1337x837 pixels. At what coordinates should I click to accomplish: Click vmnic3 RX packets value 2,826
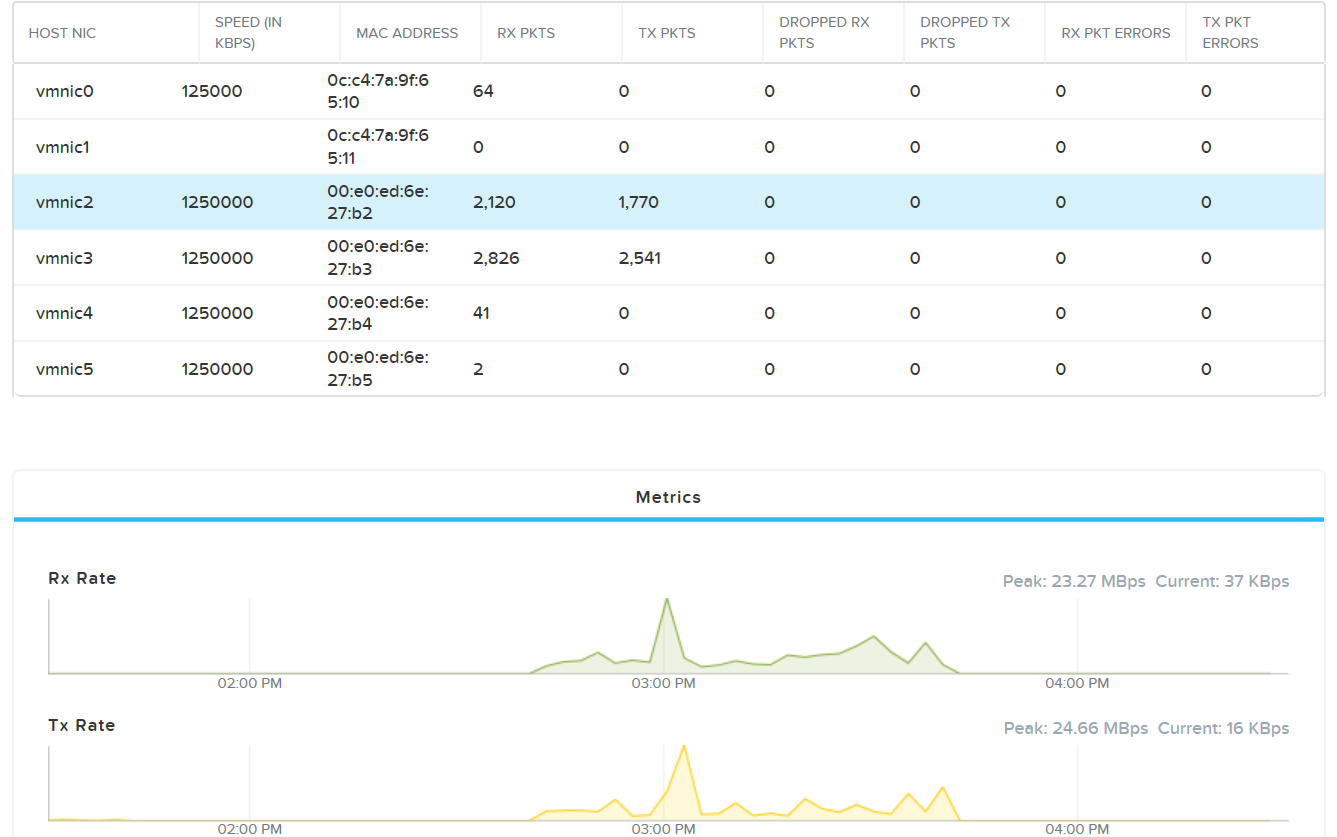click(496, 258)
